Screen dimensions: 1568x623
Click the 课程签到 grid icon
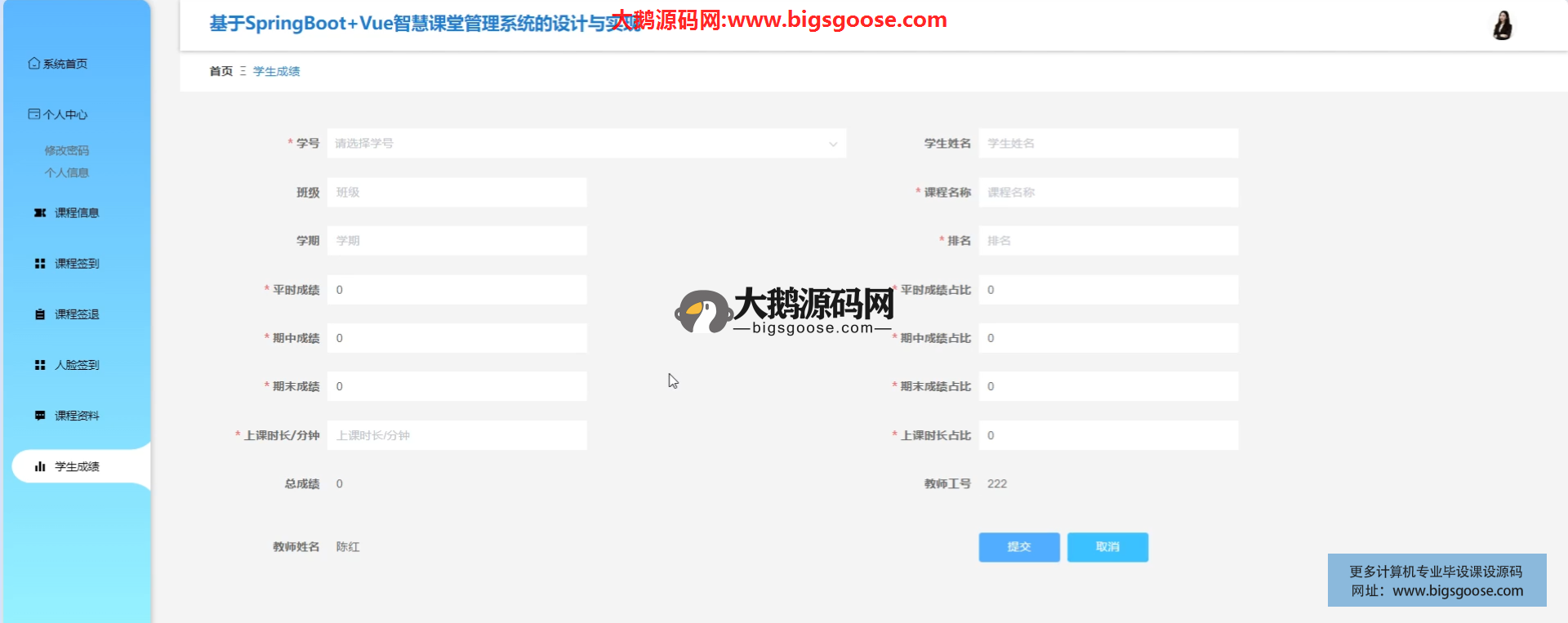coord(39,264)
